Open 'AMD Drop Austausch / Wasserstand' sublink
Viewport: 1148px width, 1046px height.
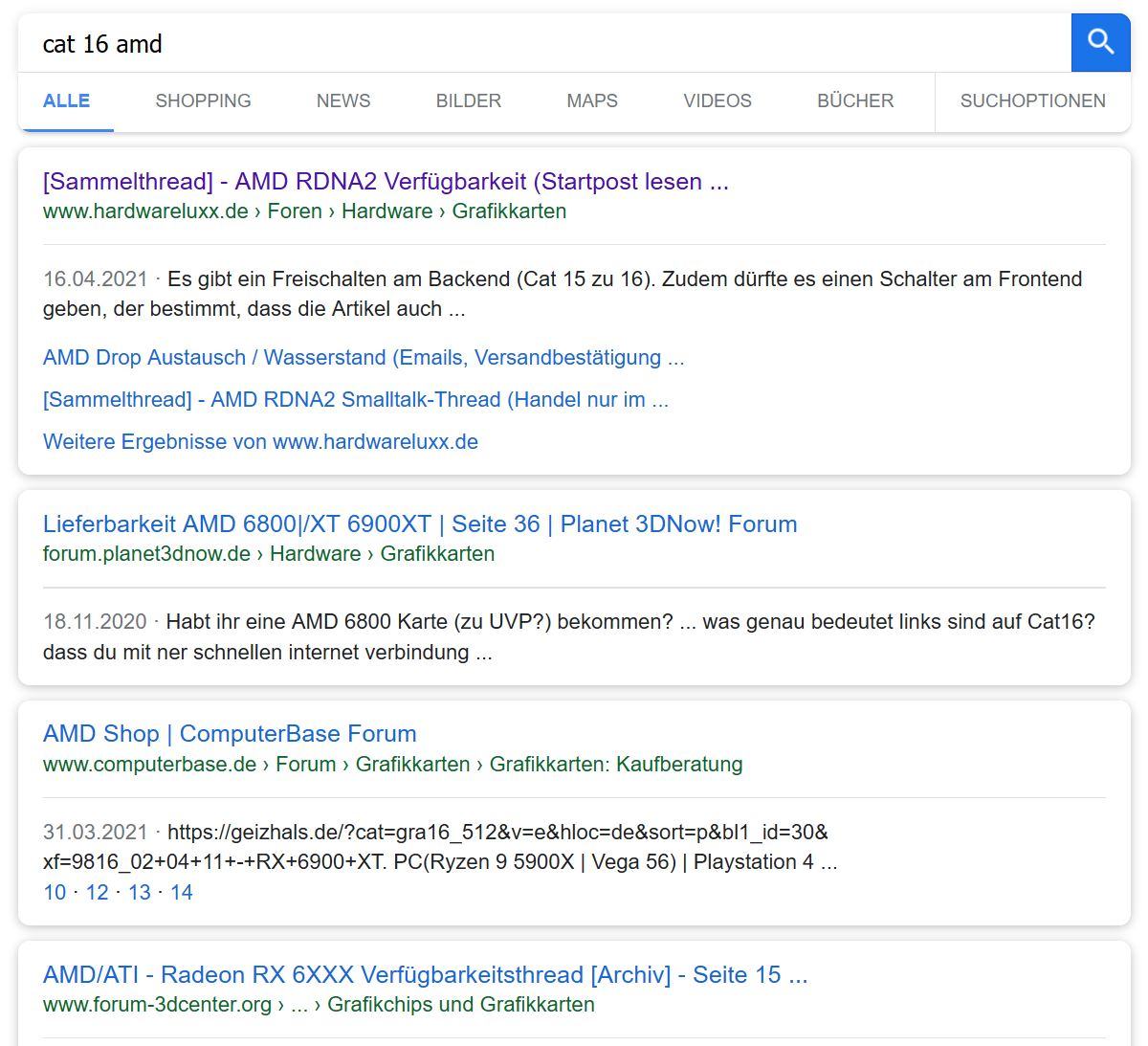pyautogui.click(x=364, y=358)
